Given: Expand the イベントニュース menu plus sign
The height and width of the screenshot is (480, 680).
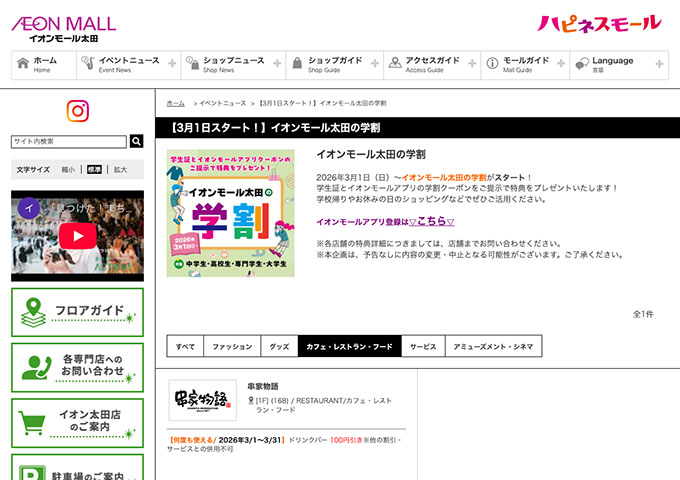Looking at the screenshot, I should point(172,64).
